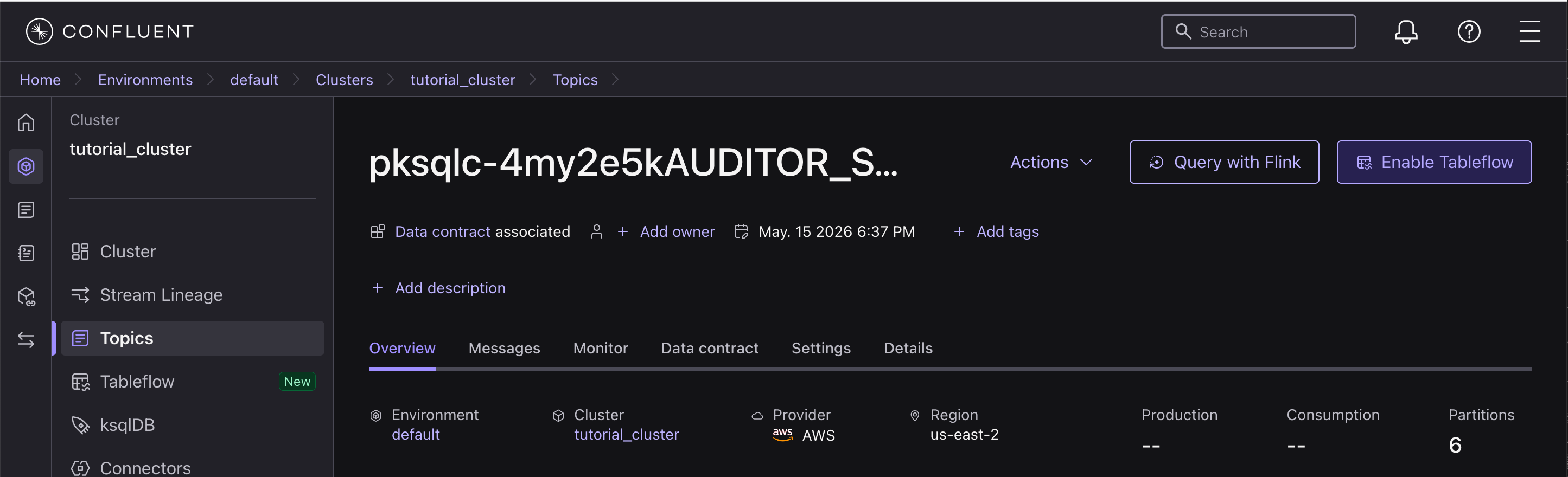
Task: Click chevron after default breadcrumb
Action: pos(296,80)
